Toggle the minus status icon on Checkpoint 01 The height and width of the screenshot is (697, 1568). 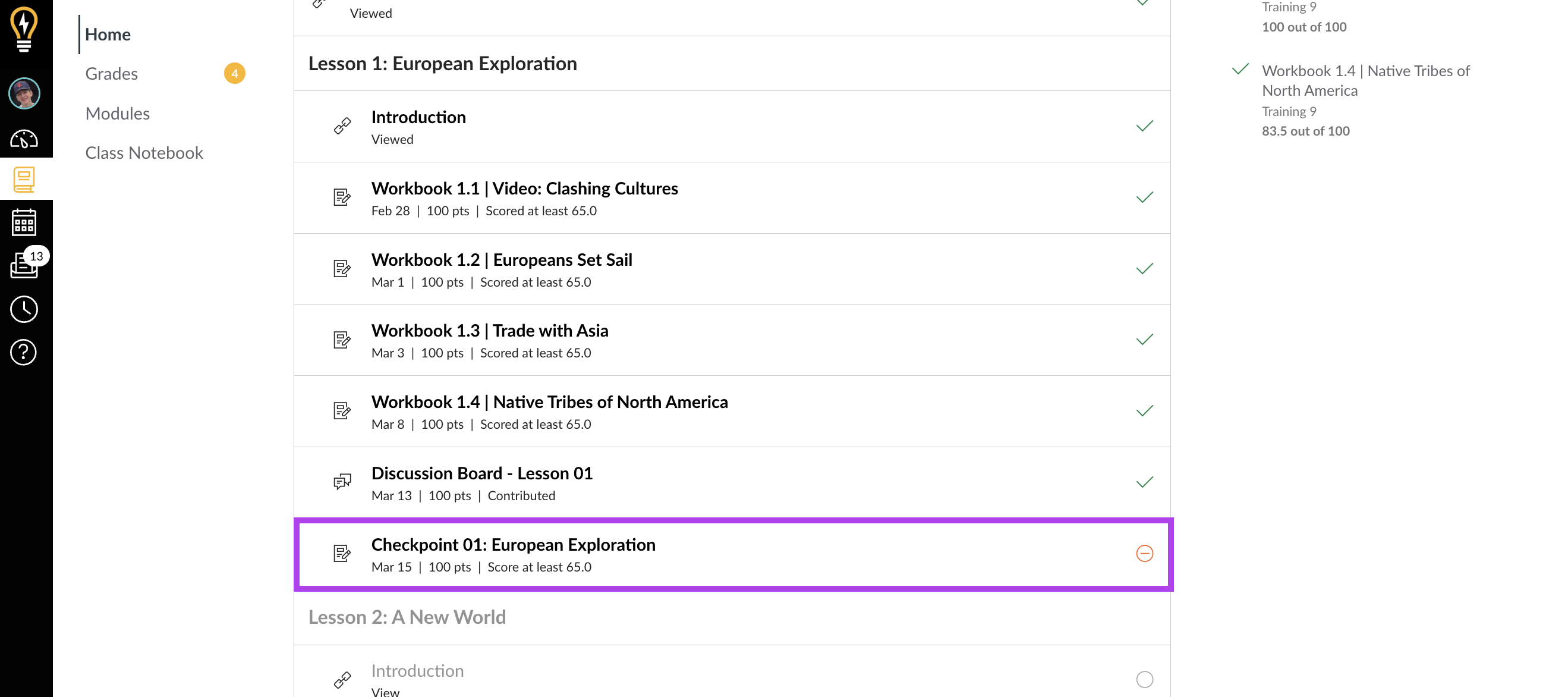[x=1144, y=553]
